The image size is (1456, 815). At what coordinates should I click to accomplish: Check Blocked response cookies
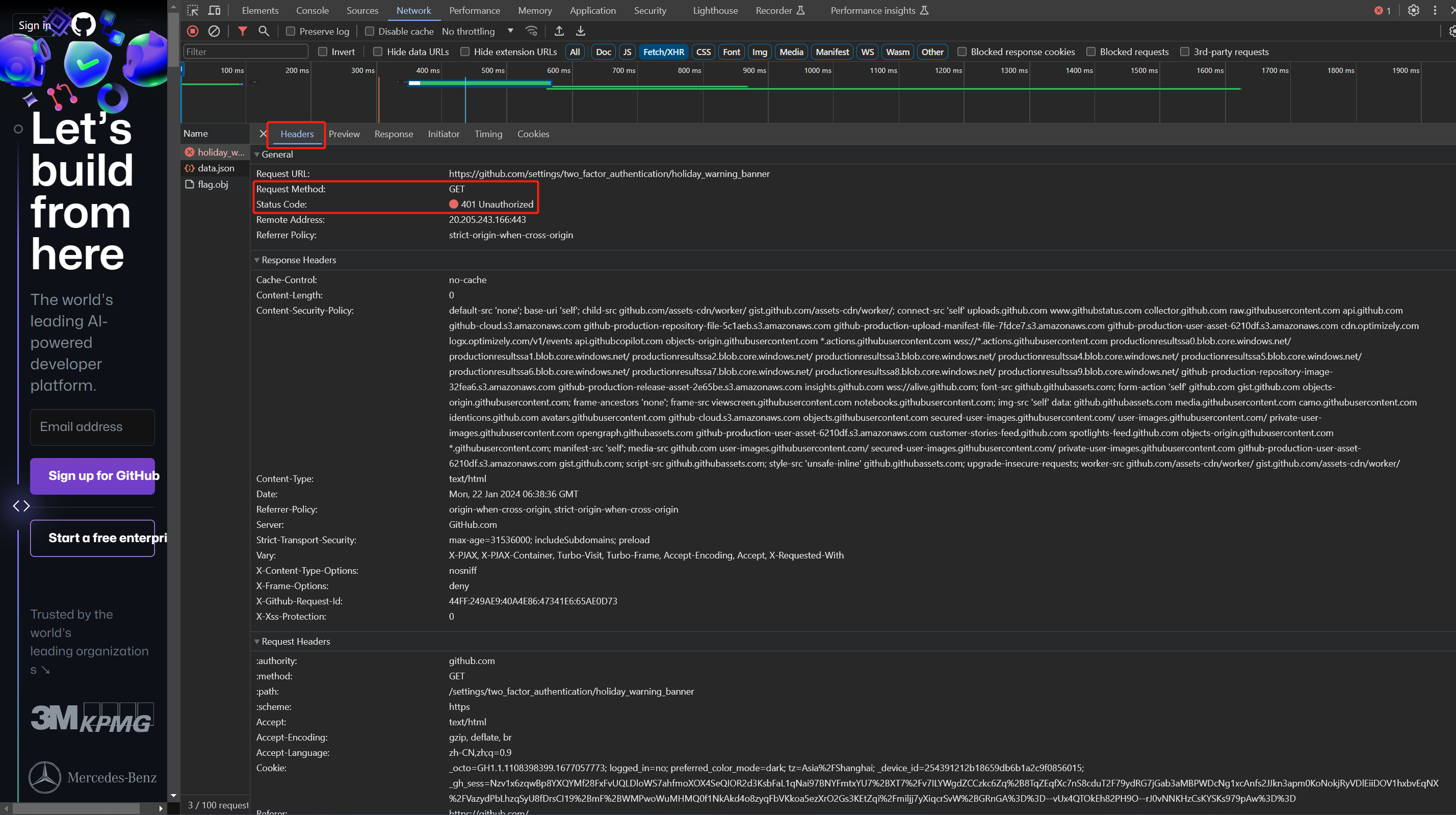coord(962,52)
